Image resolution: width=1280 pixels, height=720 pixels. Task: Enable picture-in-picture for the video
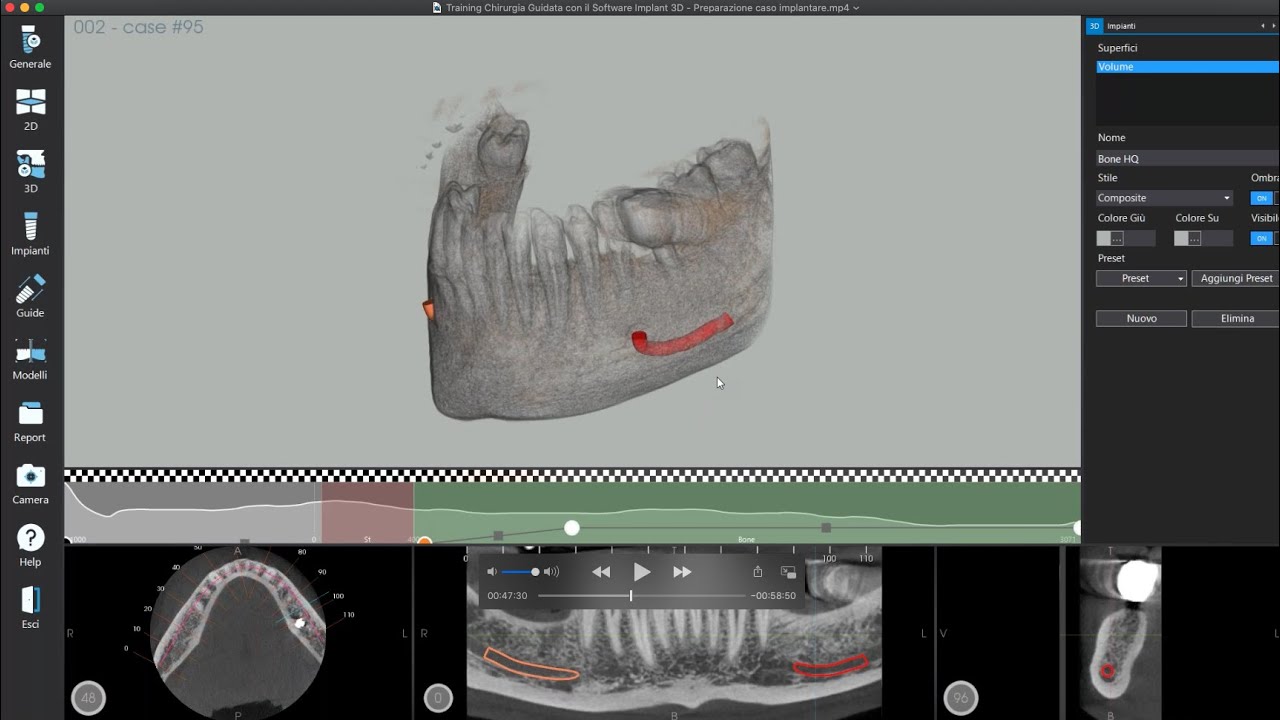(x=788, y=572)
